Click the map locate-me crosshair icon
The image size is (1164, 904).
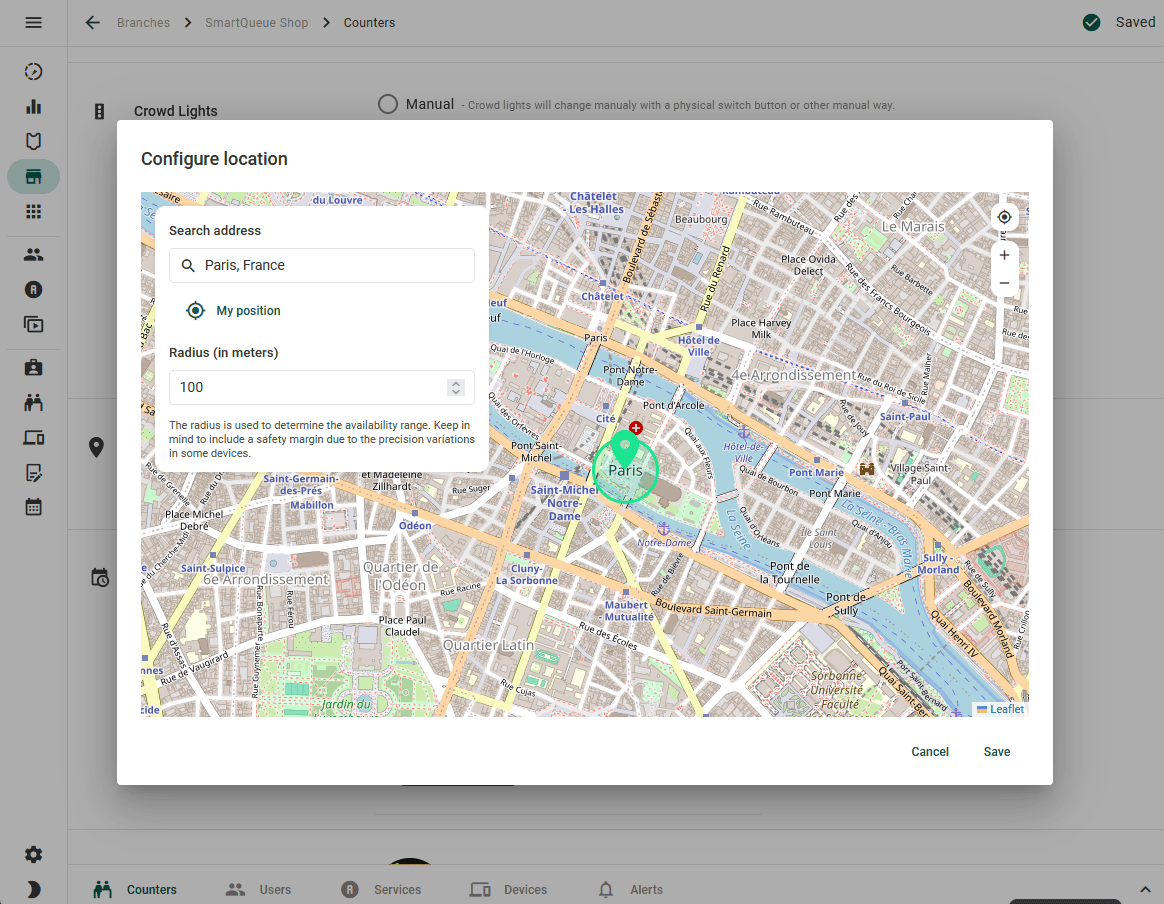(1004, 217)
